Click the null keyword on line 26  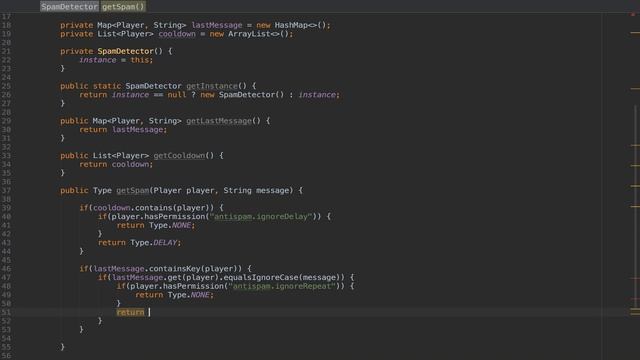tap(177, 95)
